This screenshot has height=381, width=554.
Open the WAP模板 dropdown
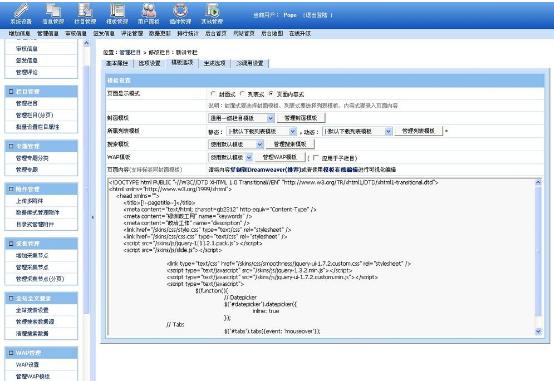point(230,157)
